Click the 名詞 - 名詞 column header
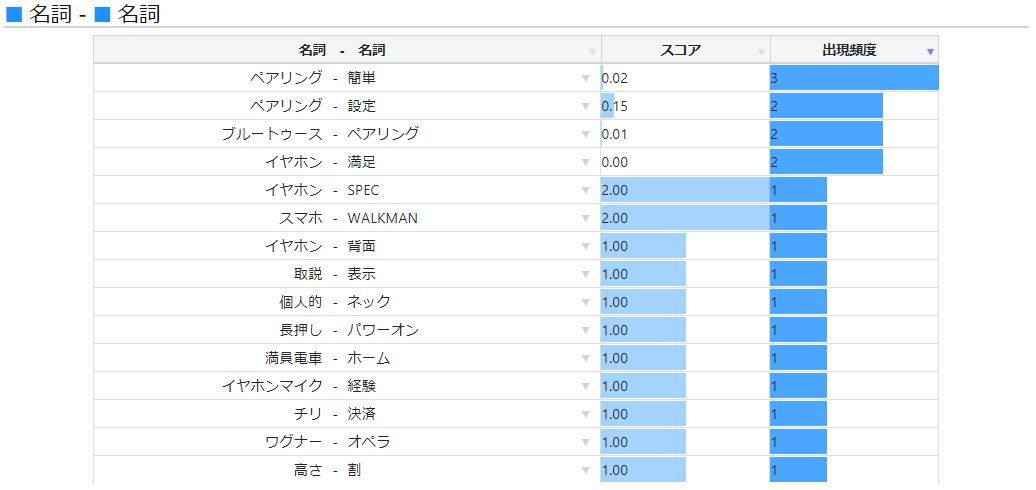The width and height of the screenshot is (1036, 490). click(x=347, y=50)
